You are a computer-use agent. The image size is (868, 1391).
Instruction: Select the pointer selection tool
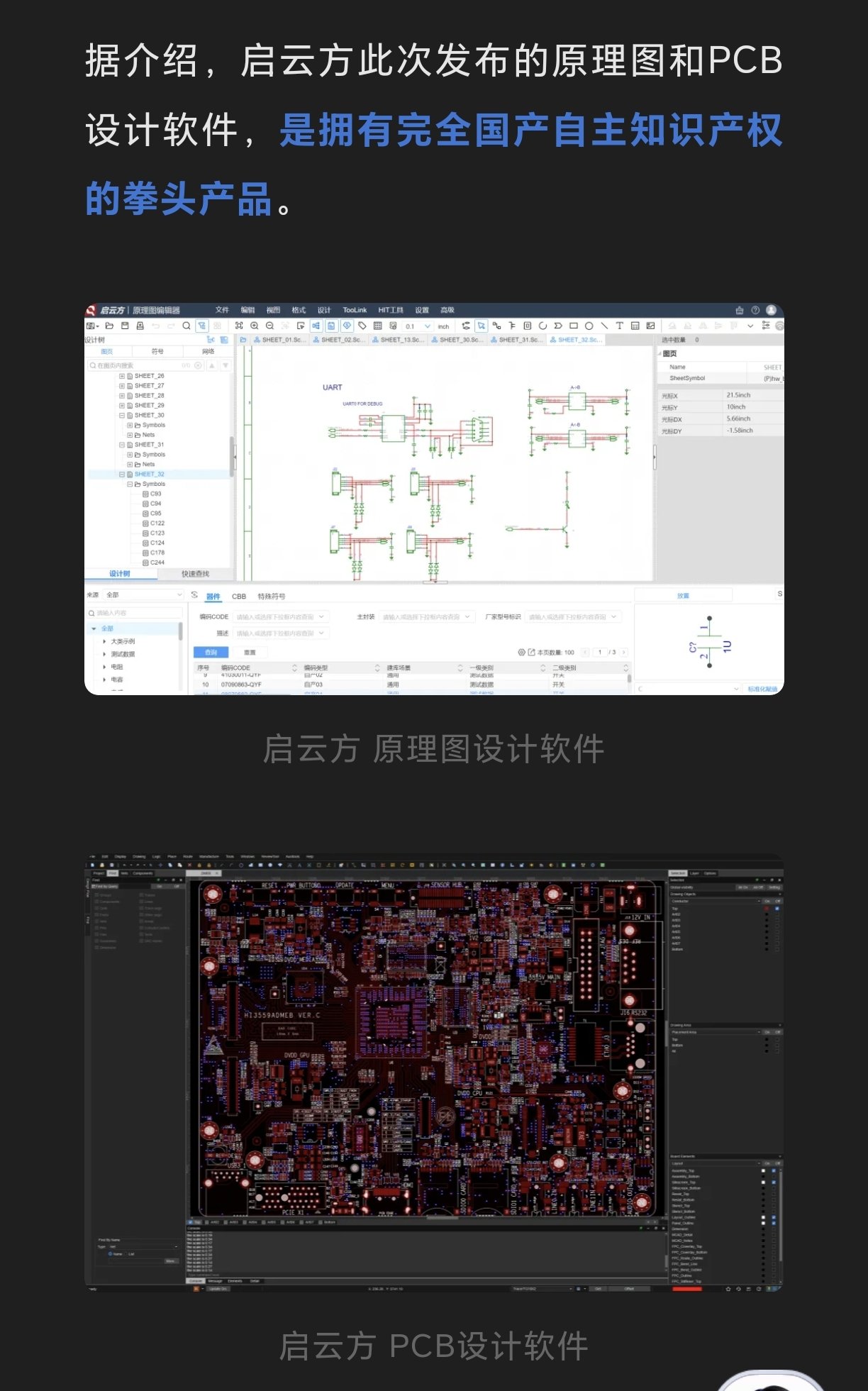482,326
